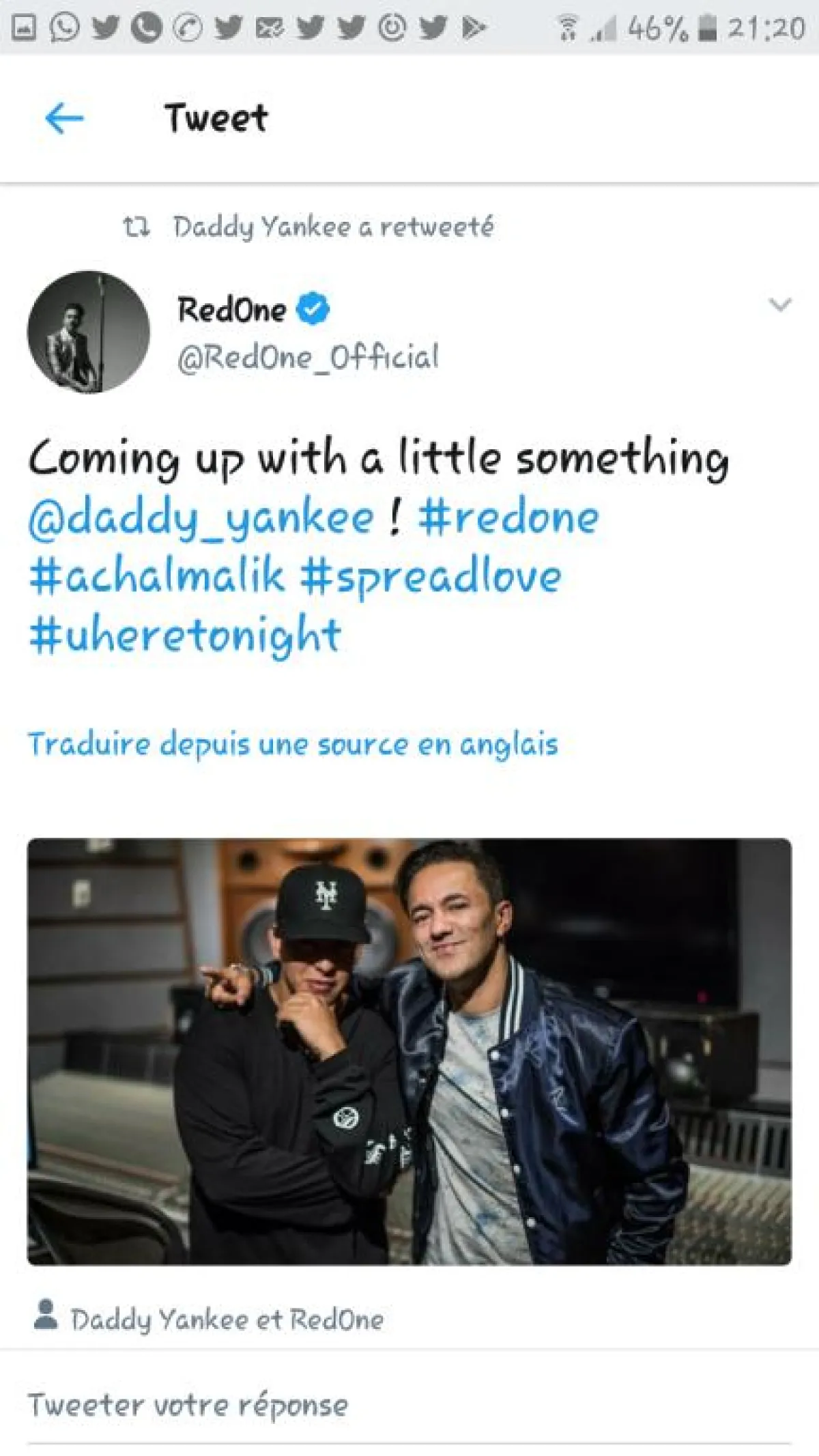
Task: Tap "Daddy Yankee a retweeté" label
Action: 333,227
